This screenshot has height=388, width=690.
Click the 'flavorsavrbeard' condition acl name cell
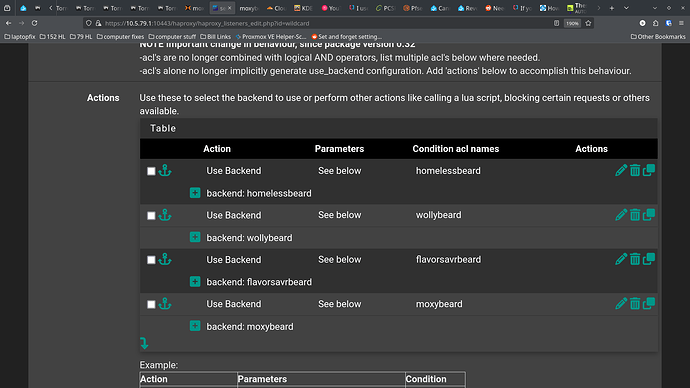448,260
